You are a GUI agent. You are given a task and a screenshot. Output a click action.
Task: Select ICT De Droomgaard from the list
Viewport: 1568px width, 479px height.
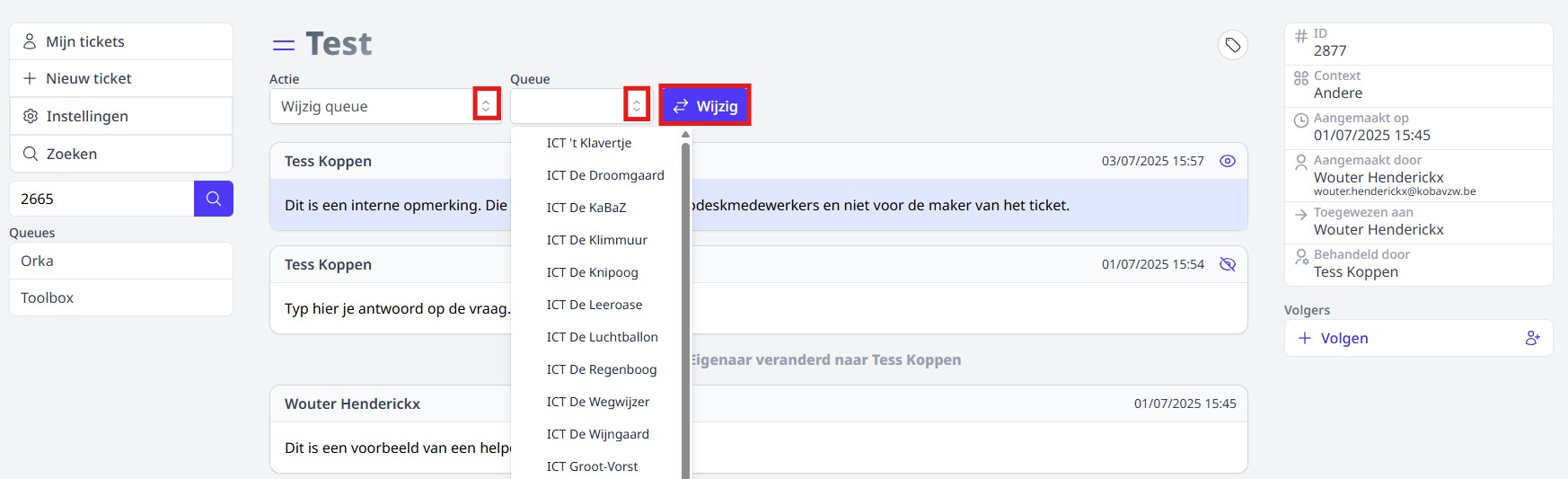604,175
